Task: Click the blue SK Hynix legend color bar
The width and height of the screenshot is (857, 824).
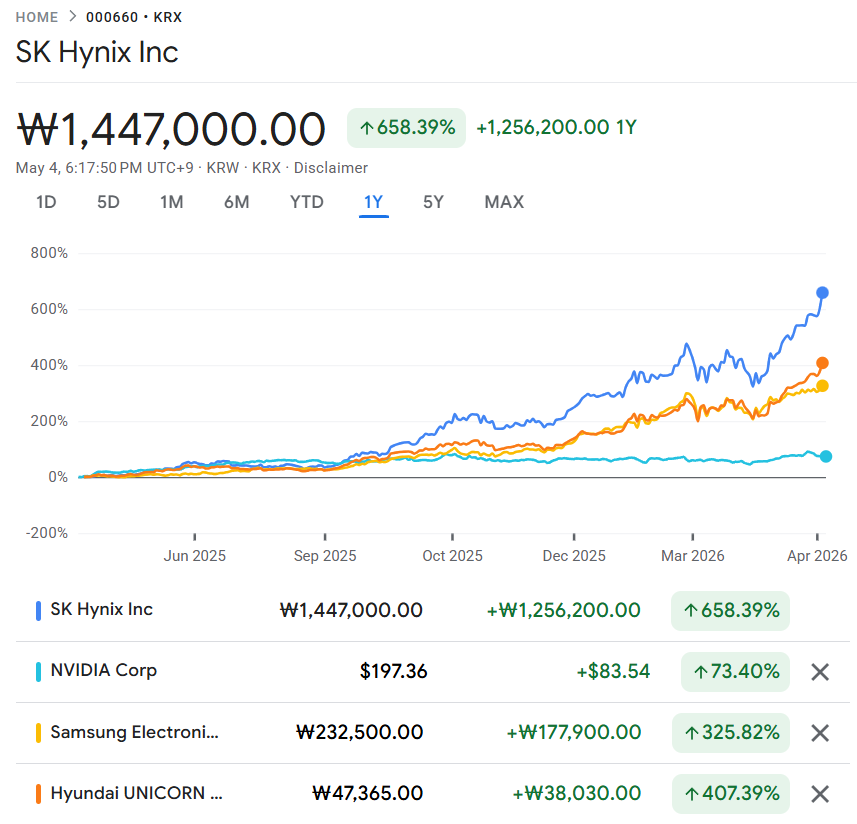Action: 38,611
